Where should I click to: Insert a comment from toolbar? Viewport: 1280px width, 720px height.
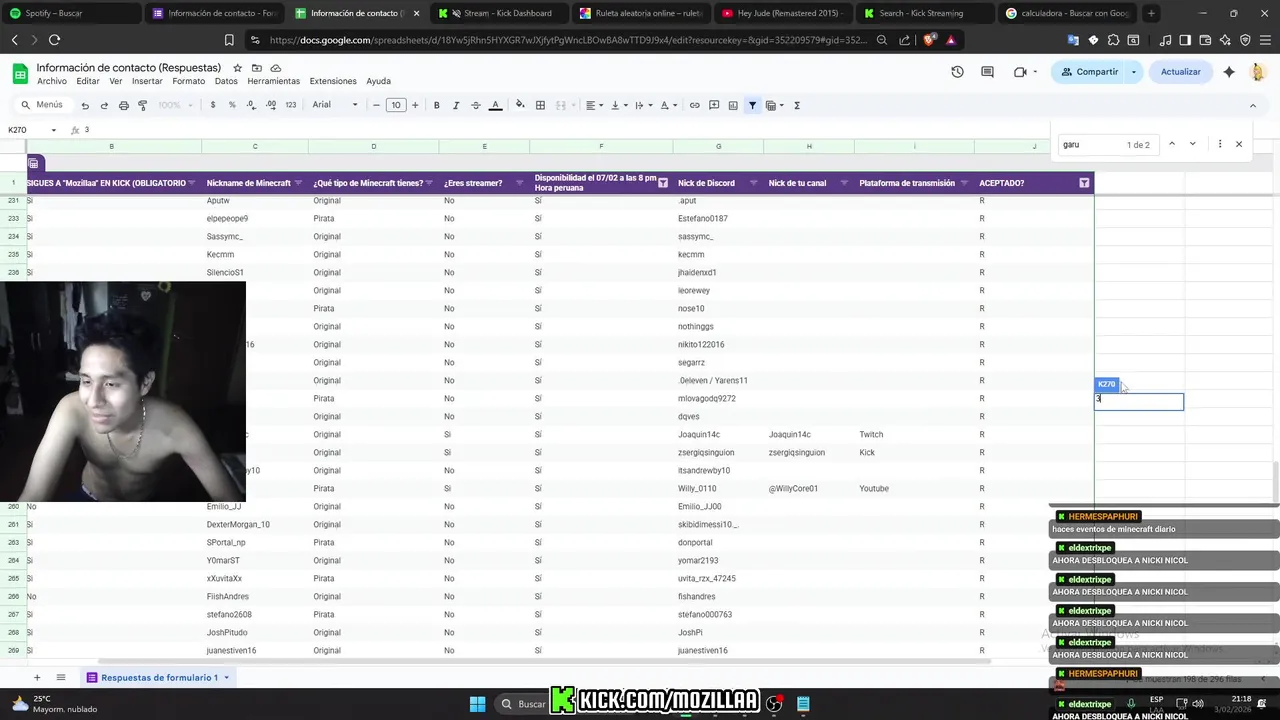click(x=714, y=105)
